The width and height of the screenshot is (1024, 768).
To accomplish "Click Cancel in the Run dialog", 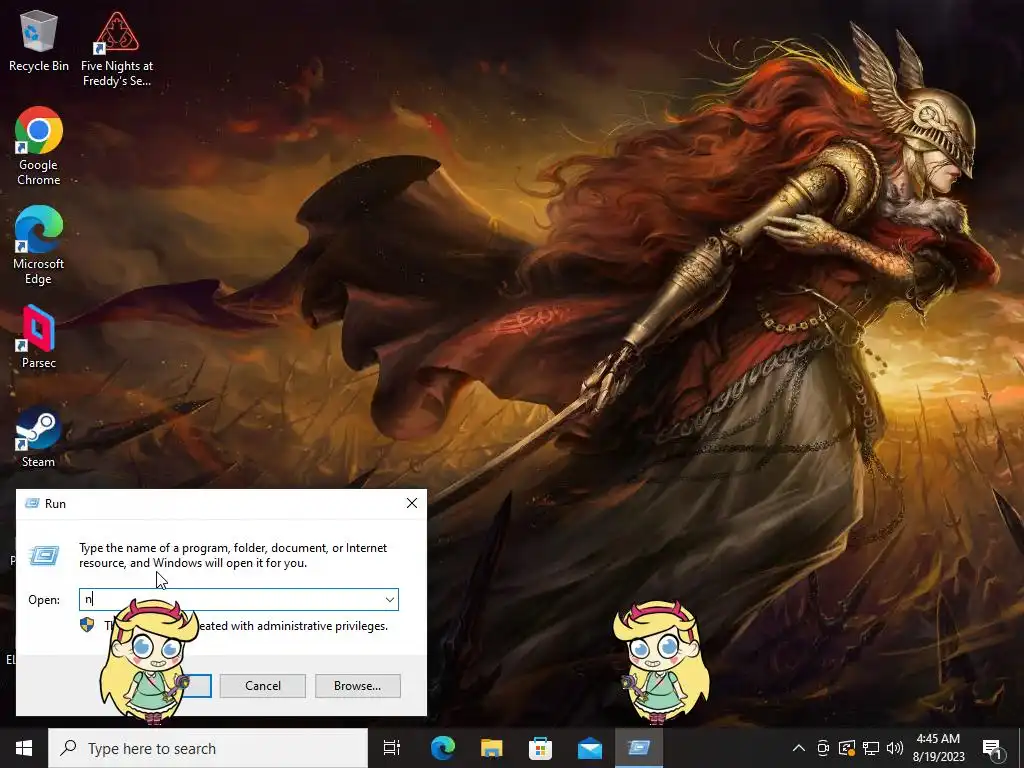I will pyautogui.click(x=263, y=686).
